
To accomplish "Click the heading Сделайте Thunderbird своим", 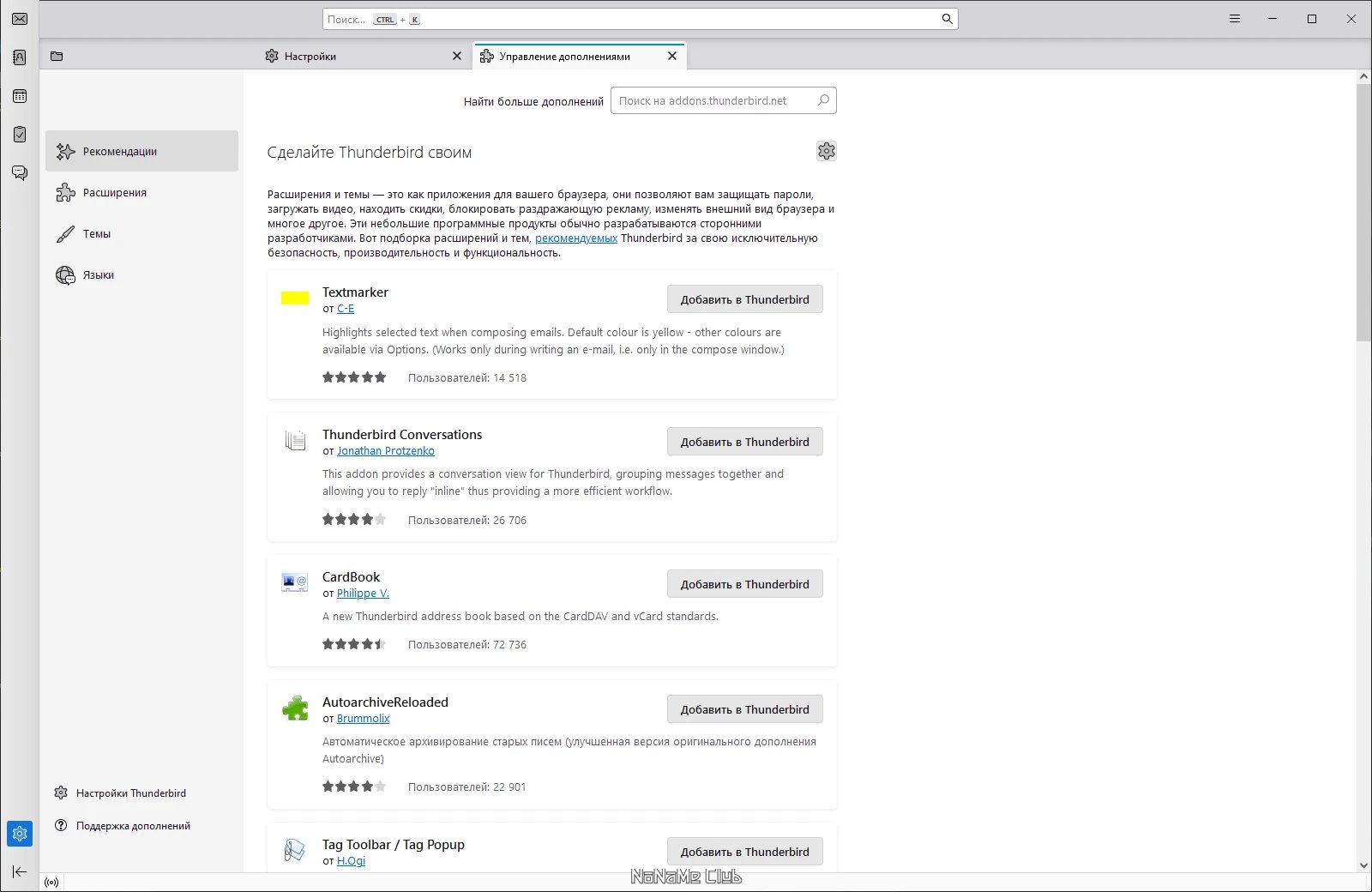I will 370,153.
